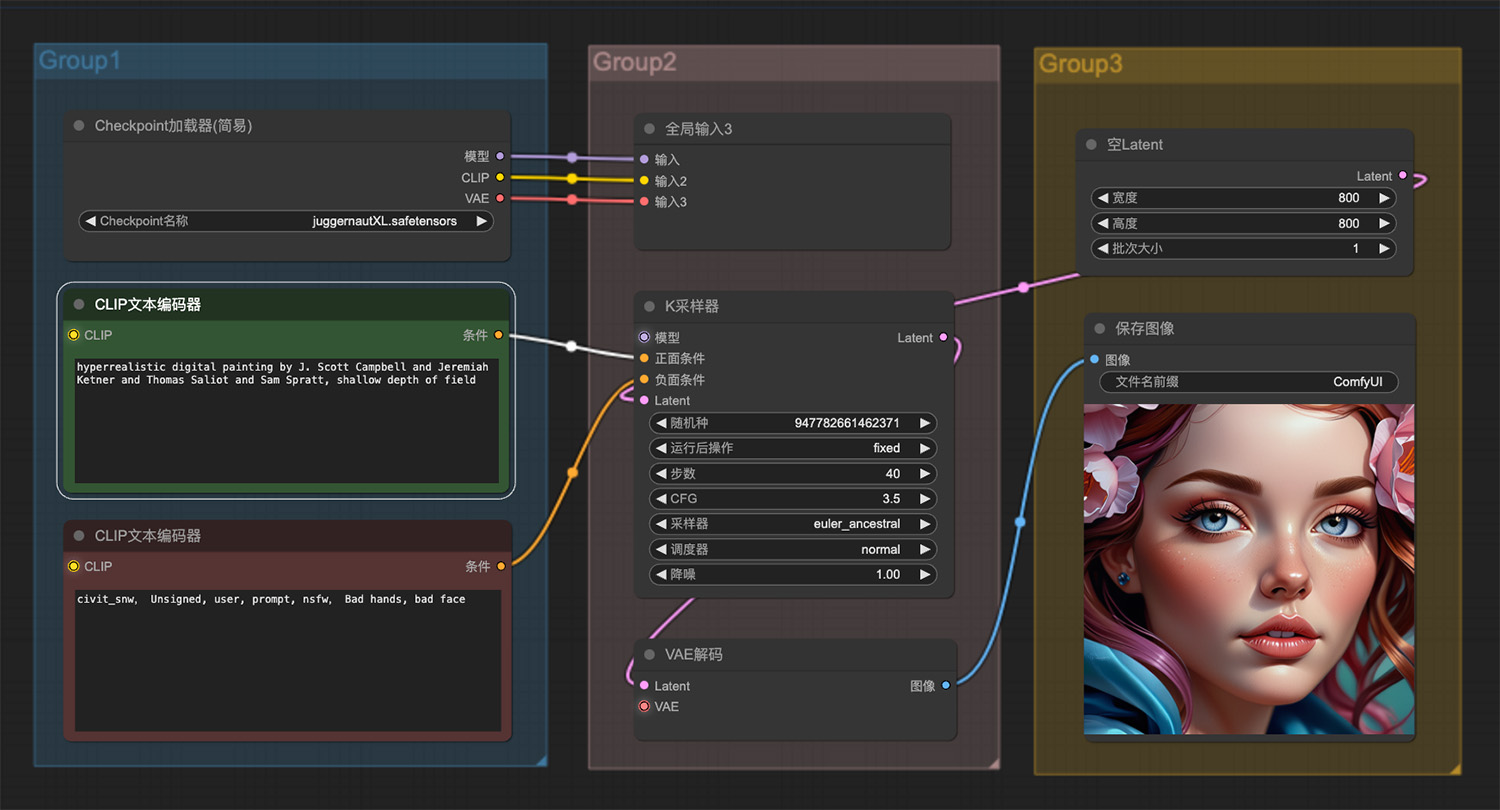Click the reroute dot on the orange 负面条件 link
Viewport: 1500px width, 810px height.
(572, 472)
